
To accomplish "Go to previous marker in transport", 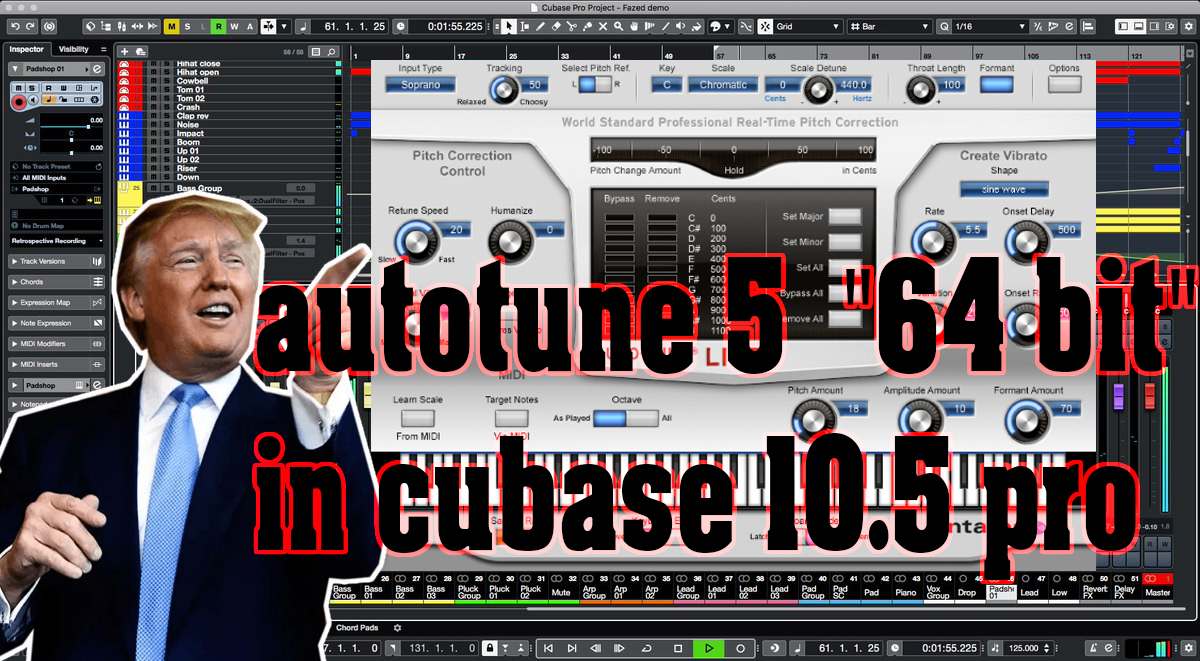I will (548, 648).
